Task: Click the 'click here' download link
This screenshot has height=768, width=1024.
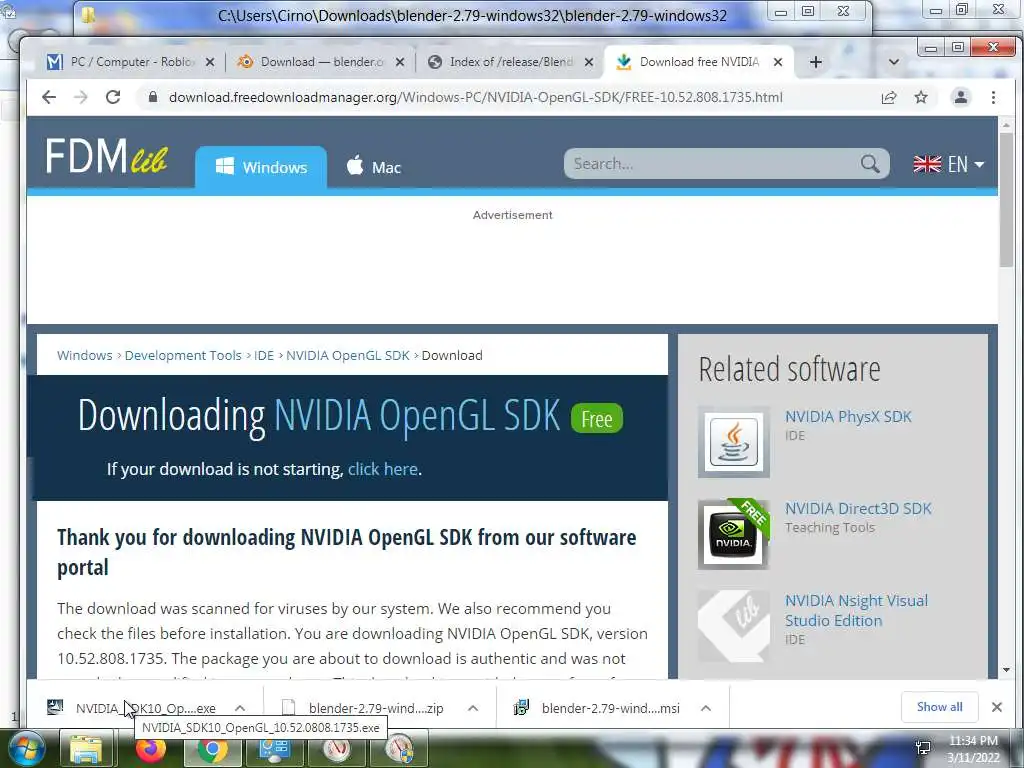Action: pos(383,469)
